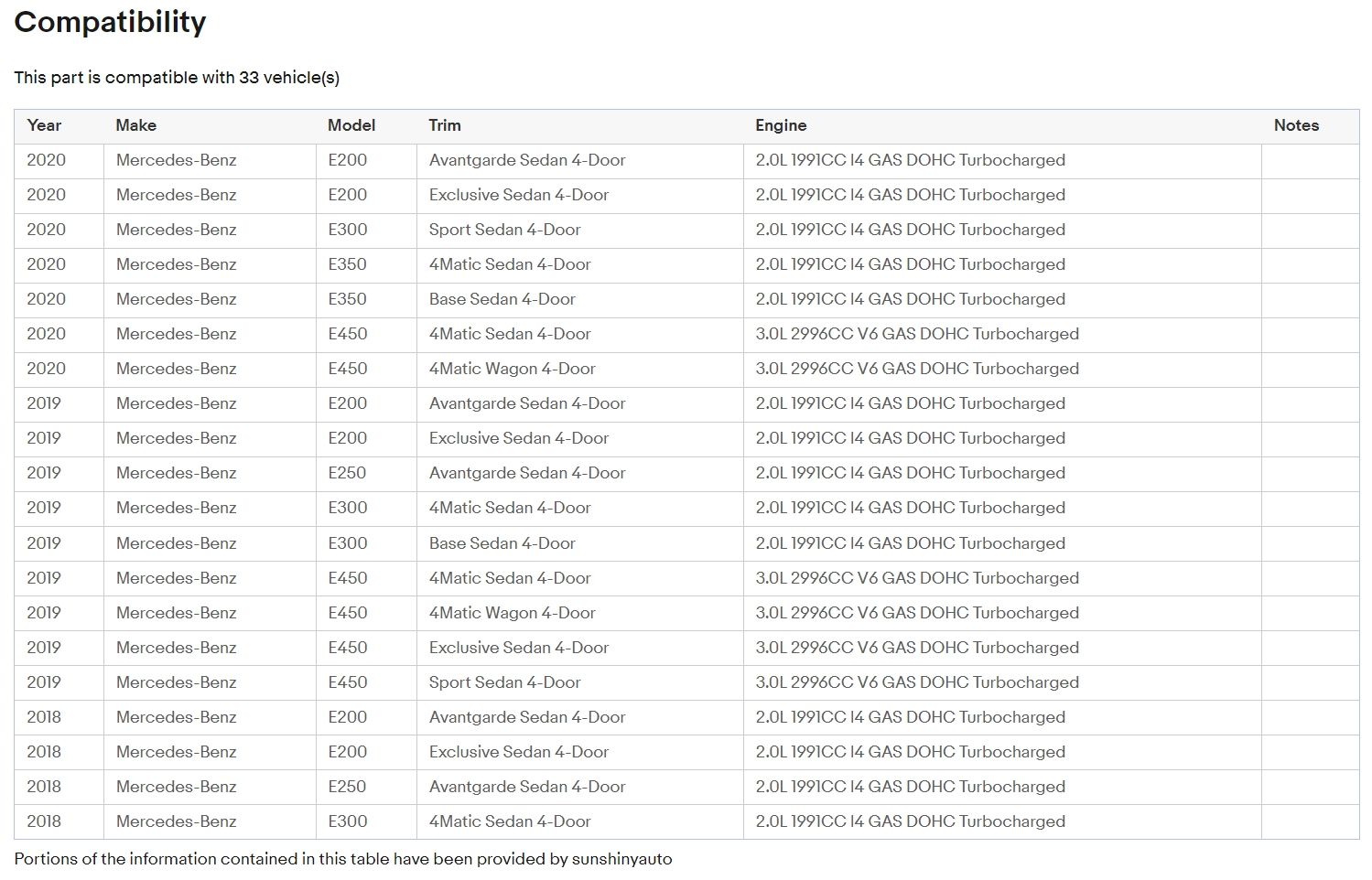
Task: Click the Compatibility section heading
Action: [110, 22]
